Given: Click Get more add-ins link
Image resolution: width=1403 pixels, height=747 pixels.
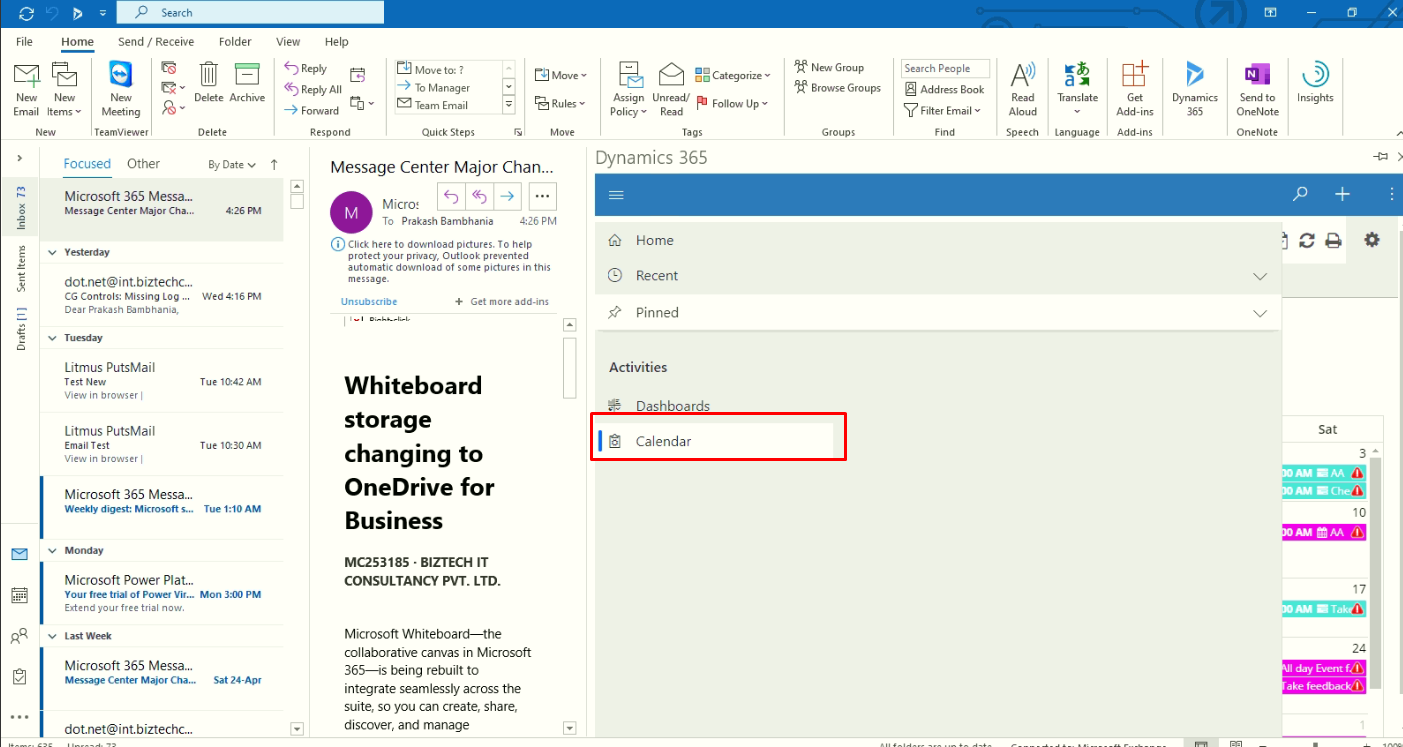Looking at the screenshot, I should [x=501, y=301].
